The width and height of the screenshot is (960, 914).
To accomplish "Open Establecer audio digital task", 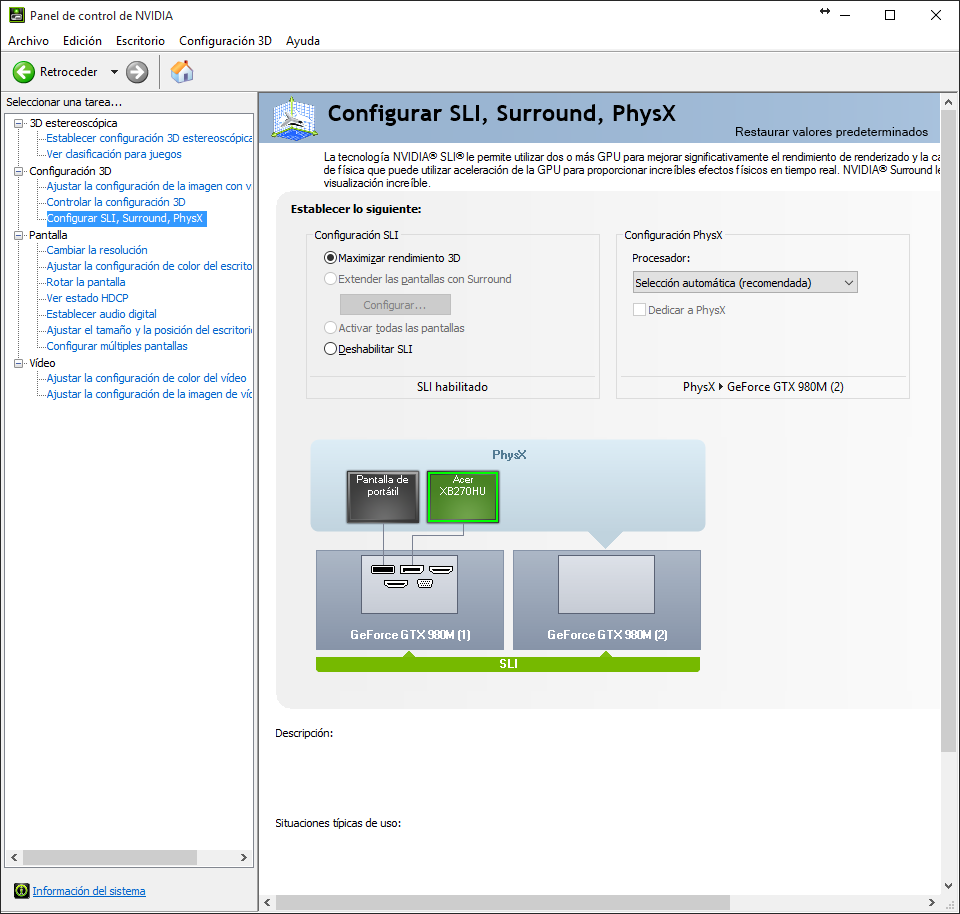I will 101,314.
